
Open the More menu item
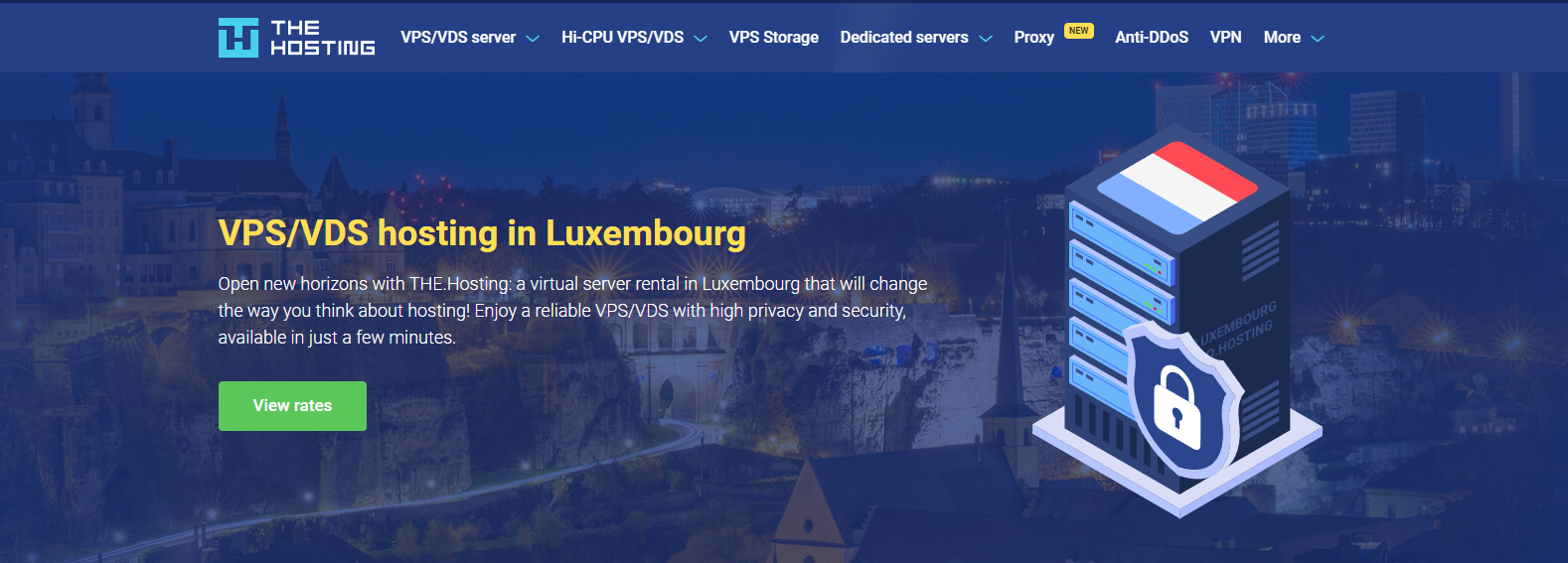pyautogui.click(x=1282, y=38)
